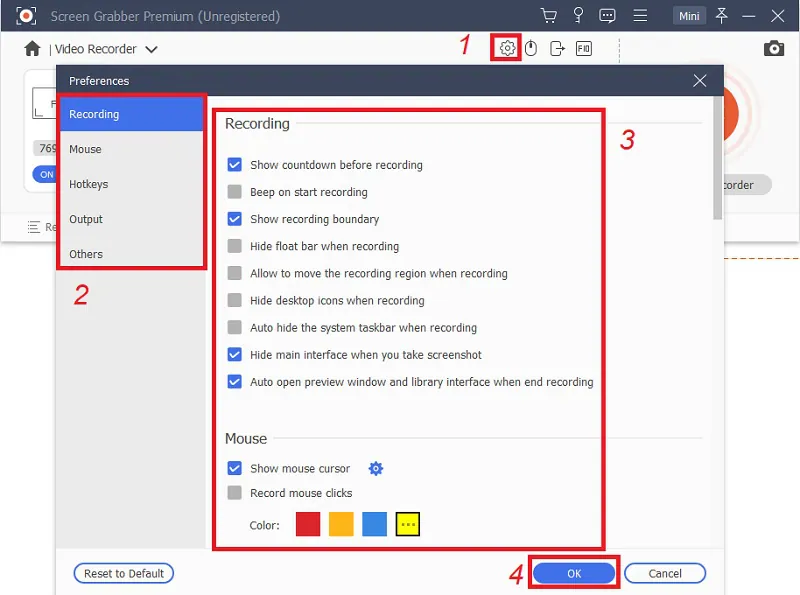Open Preferences via the gear icon
800x595 pixels.
(506, 46)
